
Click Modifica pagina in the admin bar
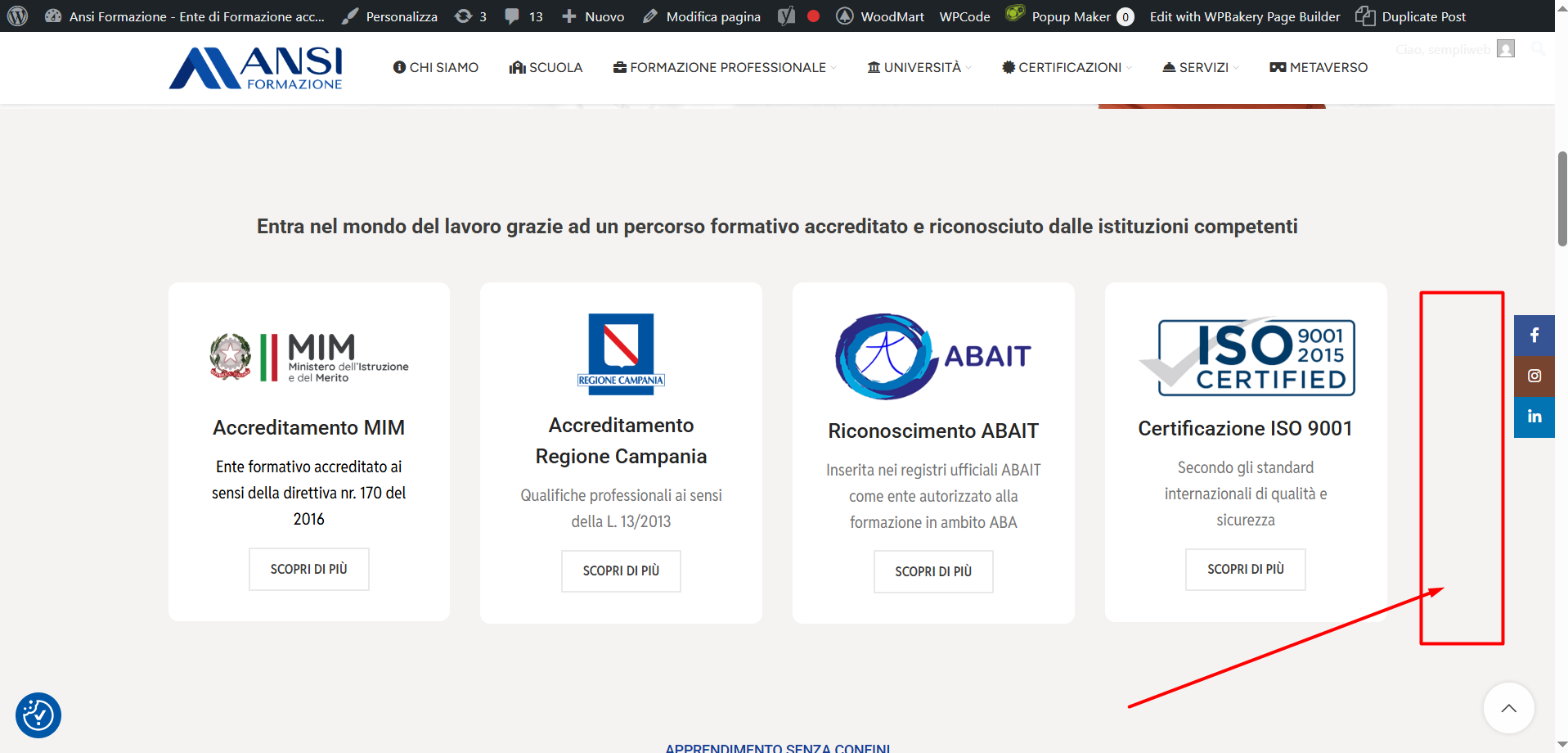pos(701,16)
